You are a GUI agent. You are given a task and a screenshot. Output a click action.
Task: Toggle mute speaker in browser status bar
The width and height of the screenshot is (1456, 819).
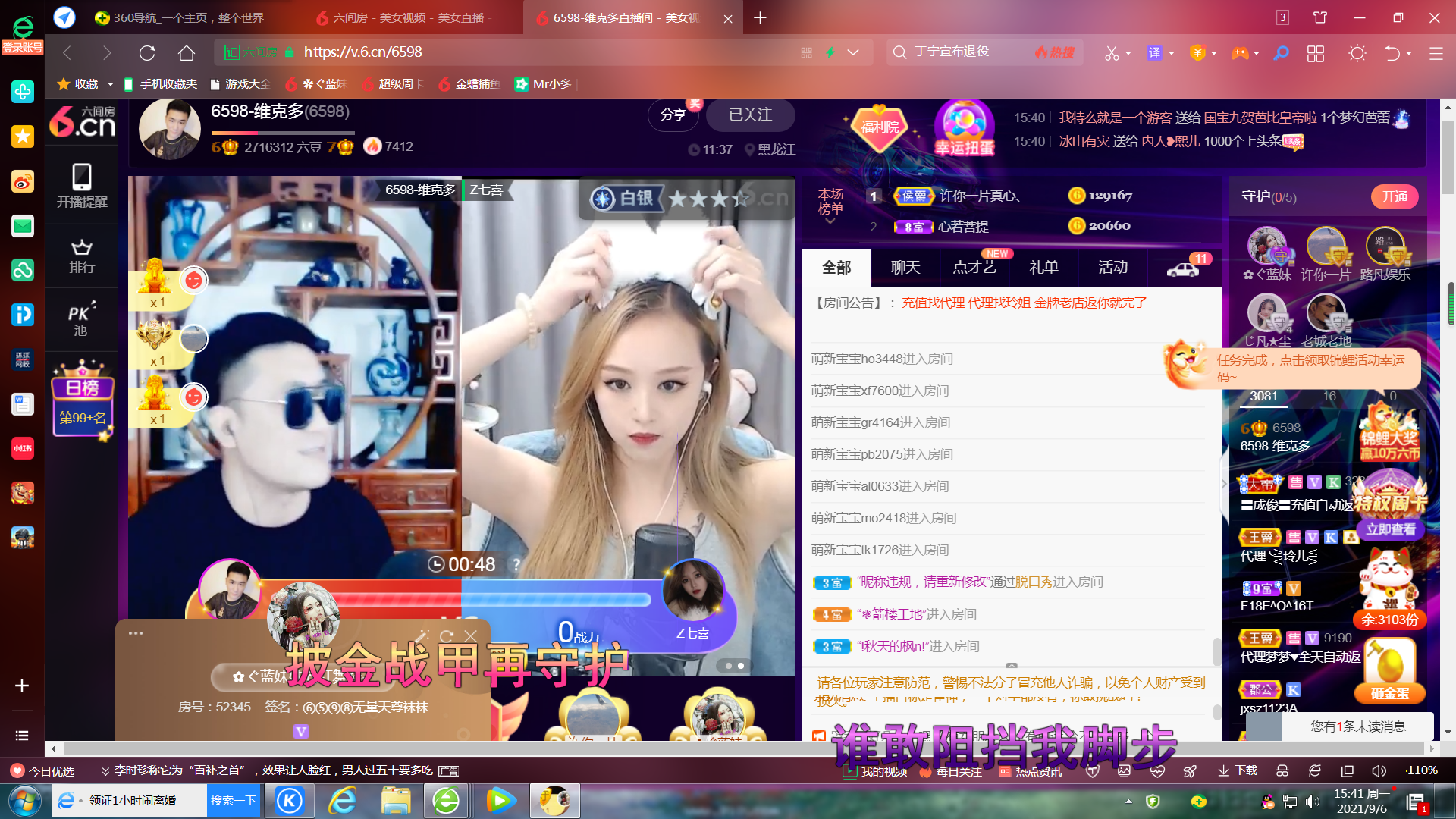[1379, 770]
